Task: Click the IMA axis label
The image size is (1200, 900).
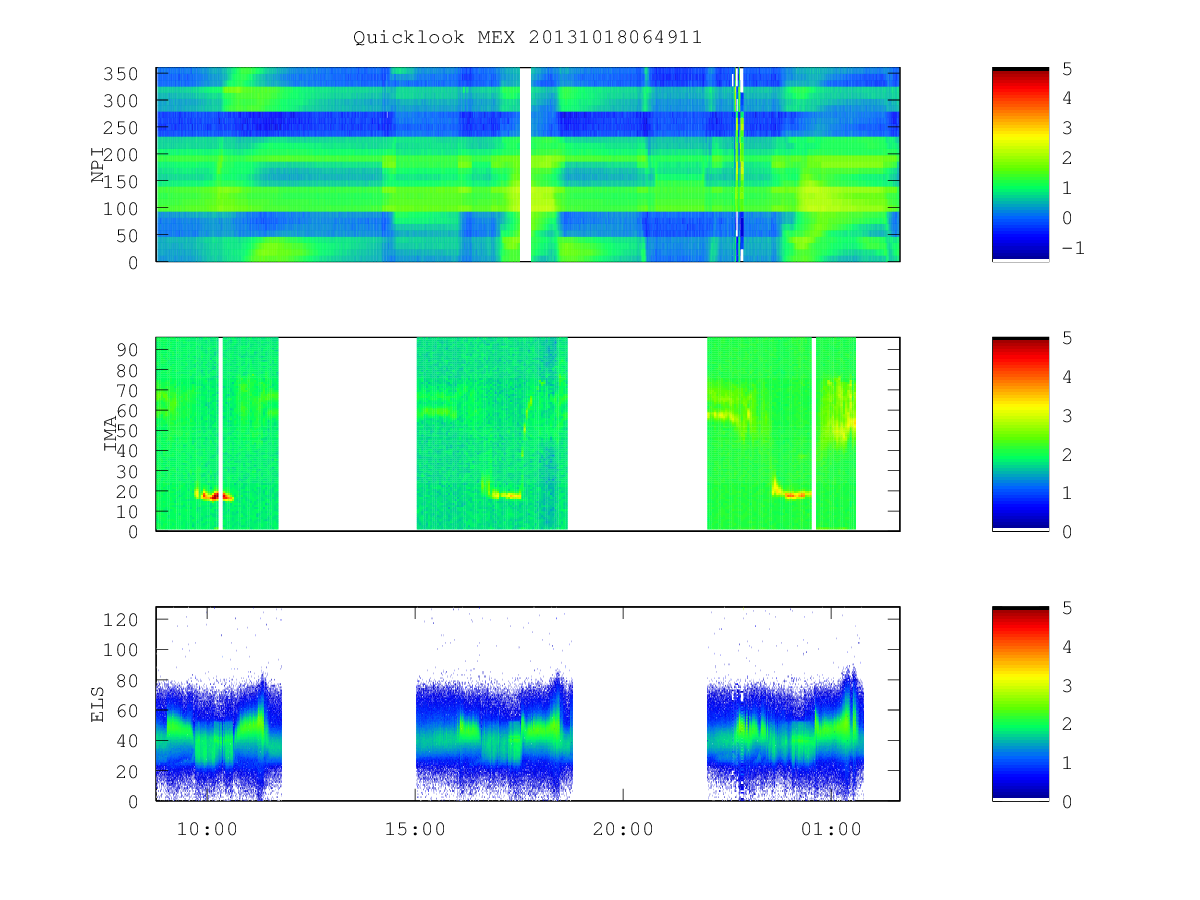Action: click(x=111, y=434)
